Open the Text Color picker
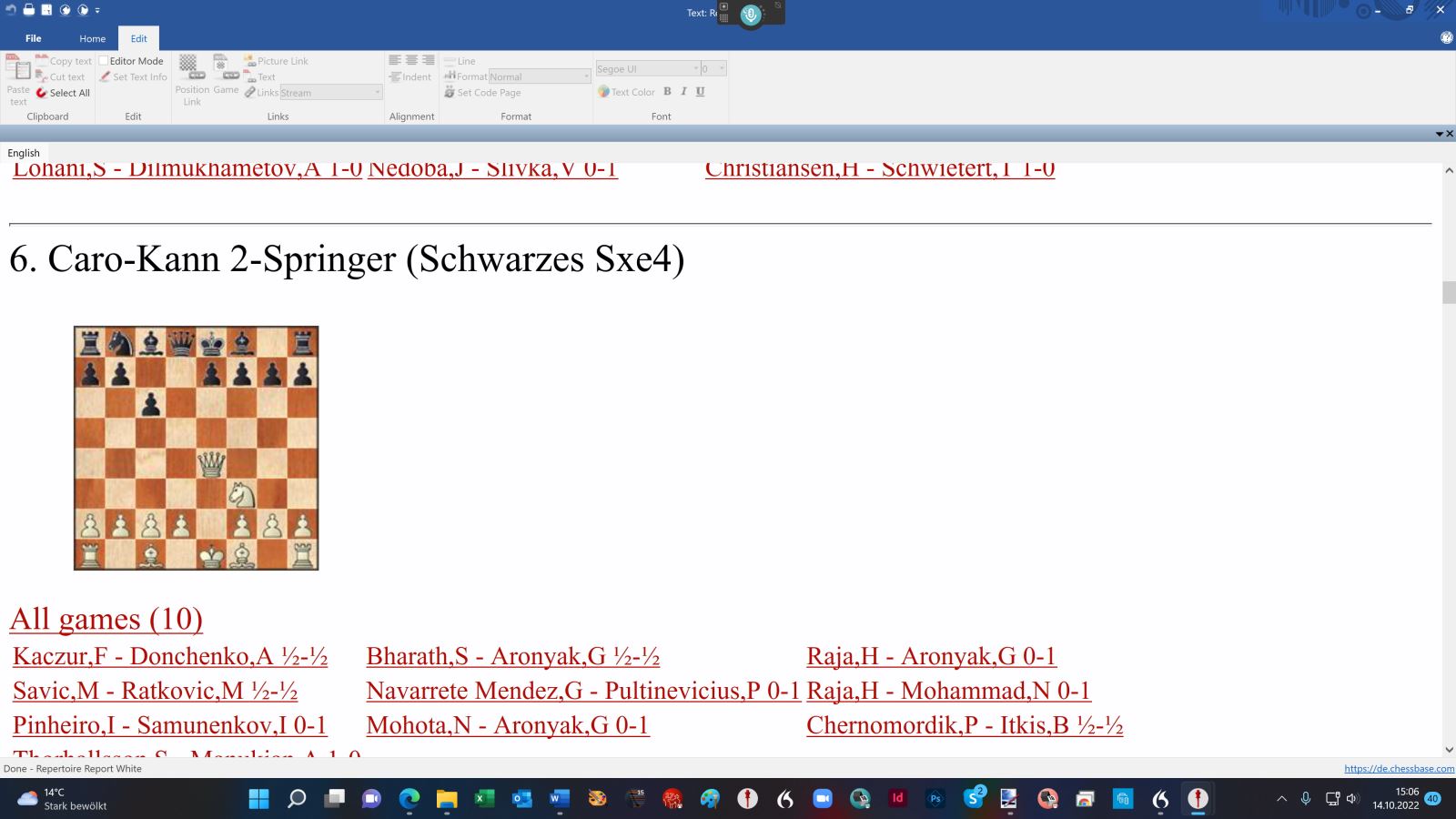 point(626,92)
